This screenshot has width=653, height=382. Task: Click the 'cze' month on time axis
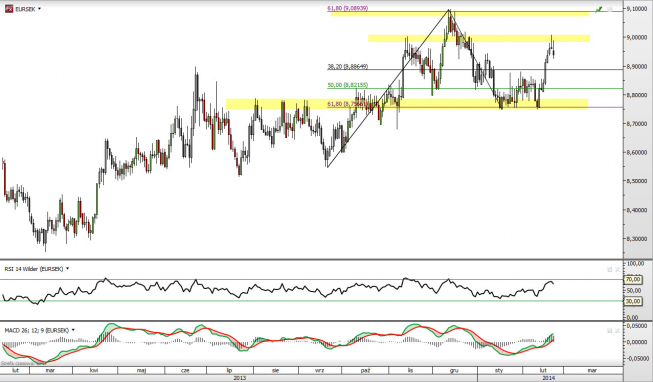(x=185, y=370)
